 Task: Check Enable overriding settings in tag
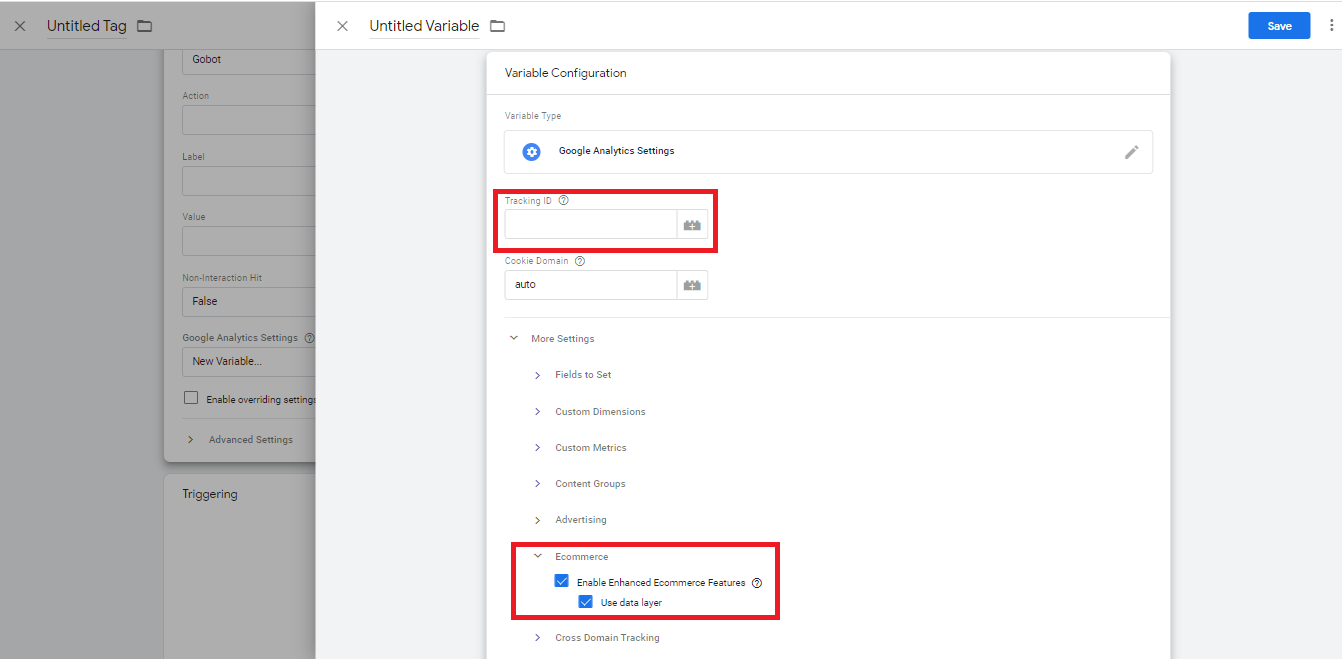point(191,398)
